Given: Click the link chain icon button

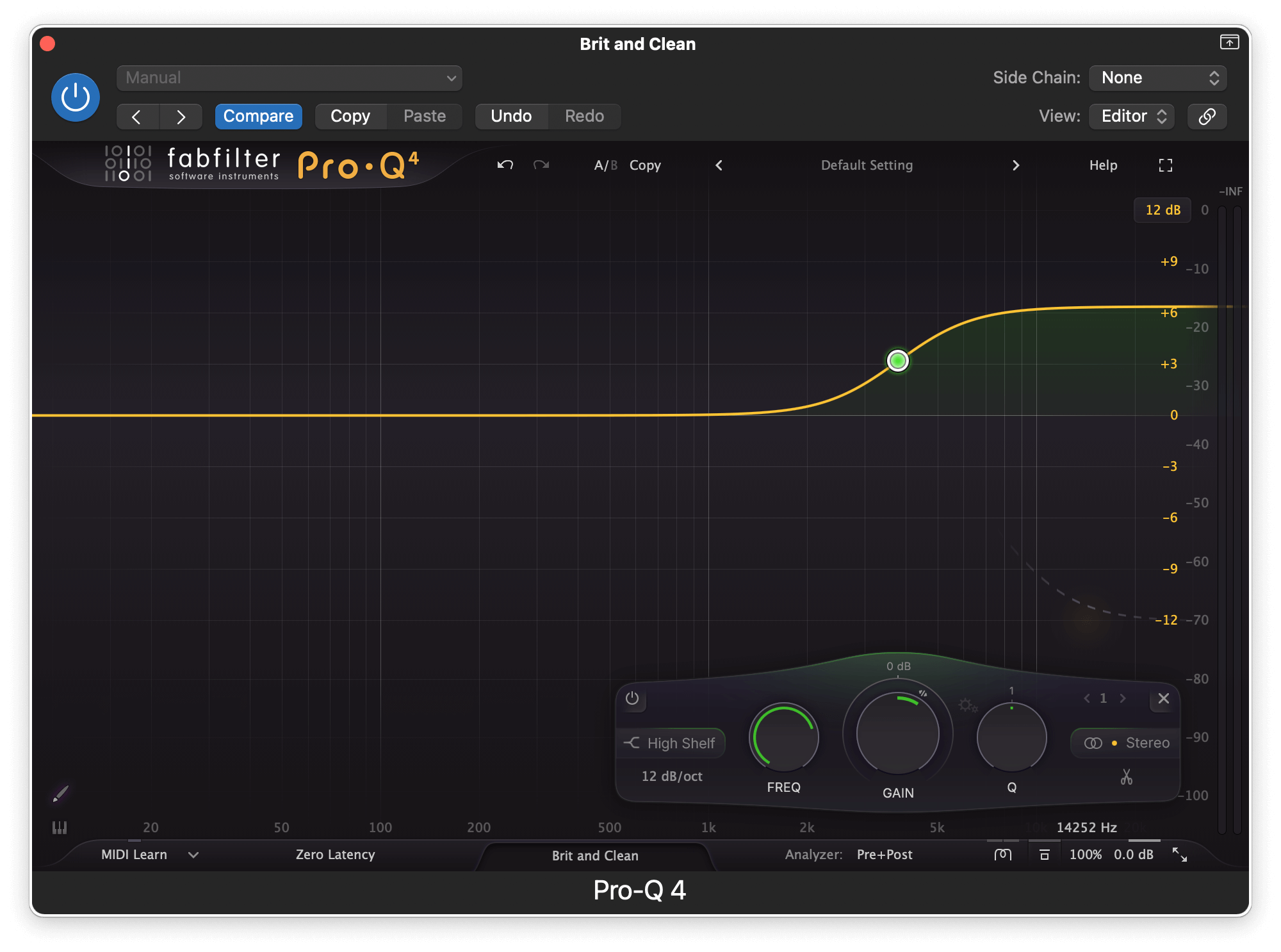Looking at the screenshot, I should click(x=1207, y=117).
